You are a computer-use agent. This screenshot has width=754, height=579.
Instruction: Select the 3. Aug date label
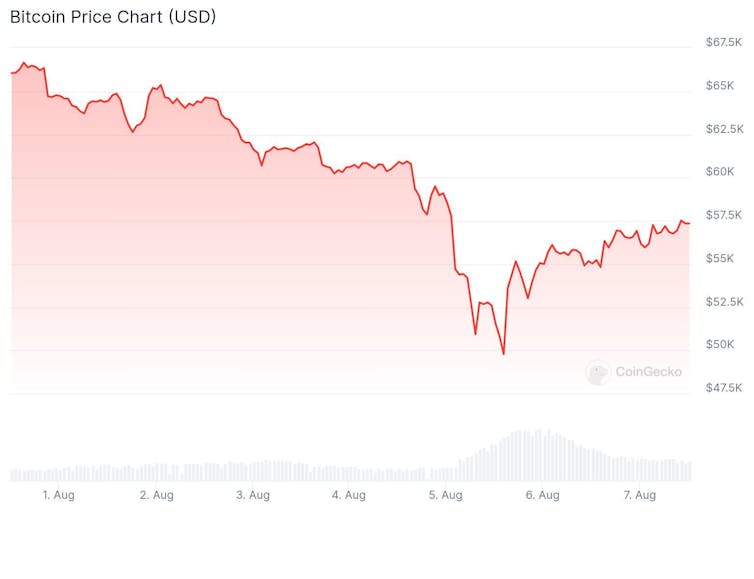tap(253, 495)
